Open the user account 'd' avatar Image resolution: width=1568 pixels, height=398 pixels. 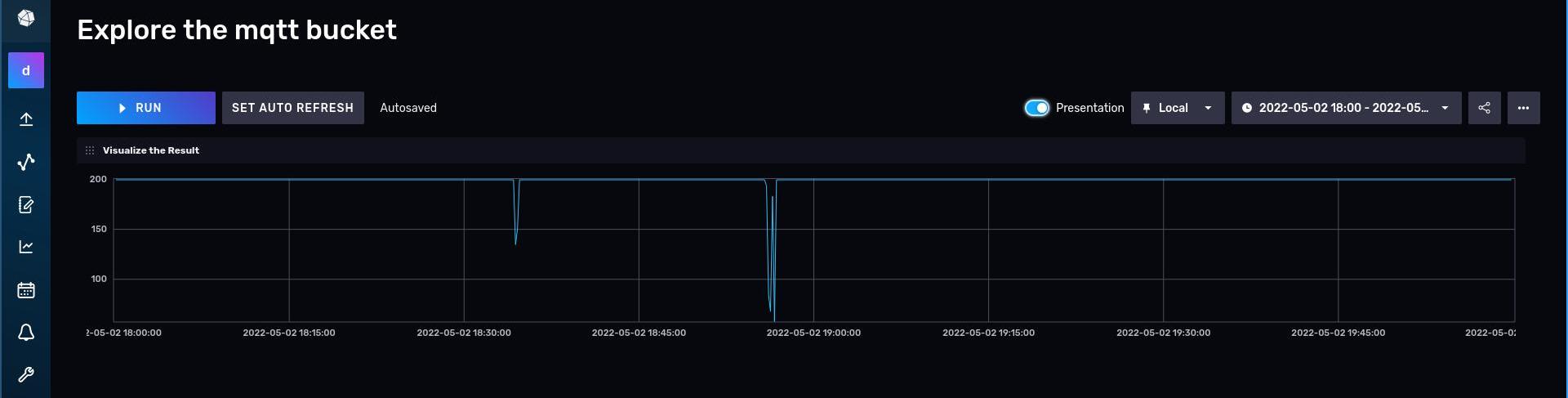pos(26,70)
